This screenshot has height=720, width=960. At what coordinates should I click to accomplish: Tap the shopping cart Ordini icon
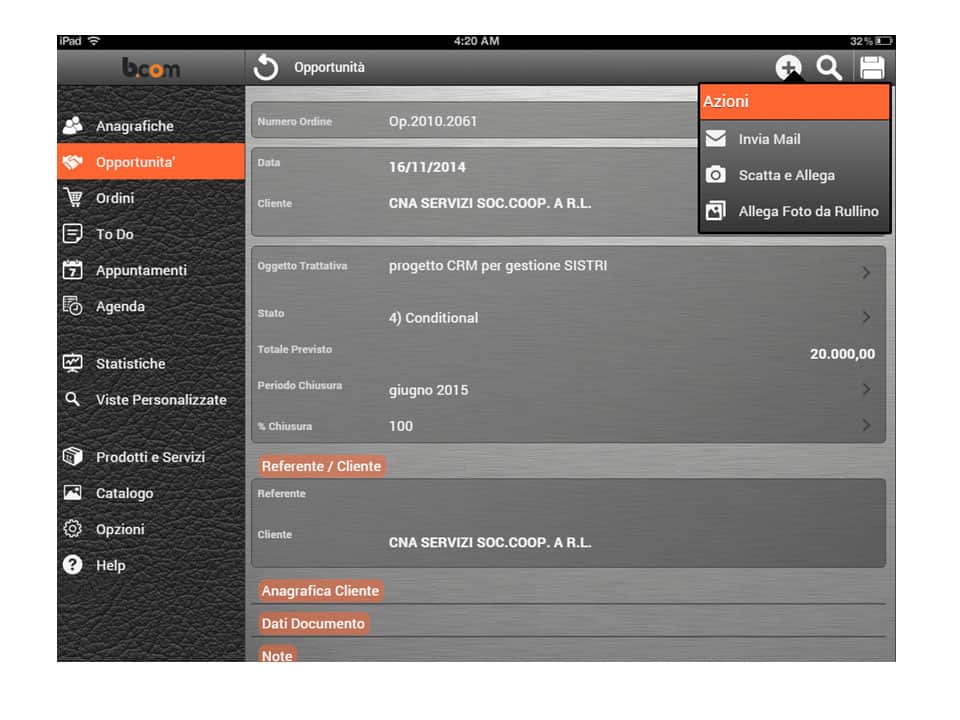point(72,198)
